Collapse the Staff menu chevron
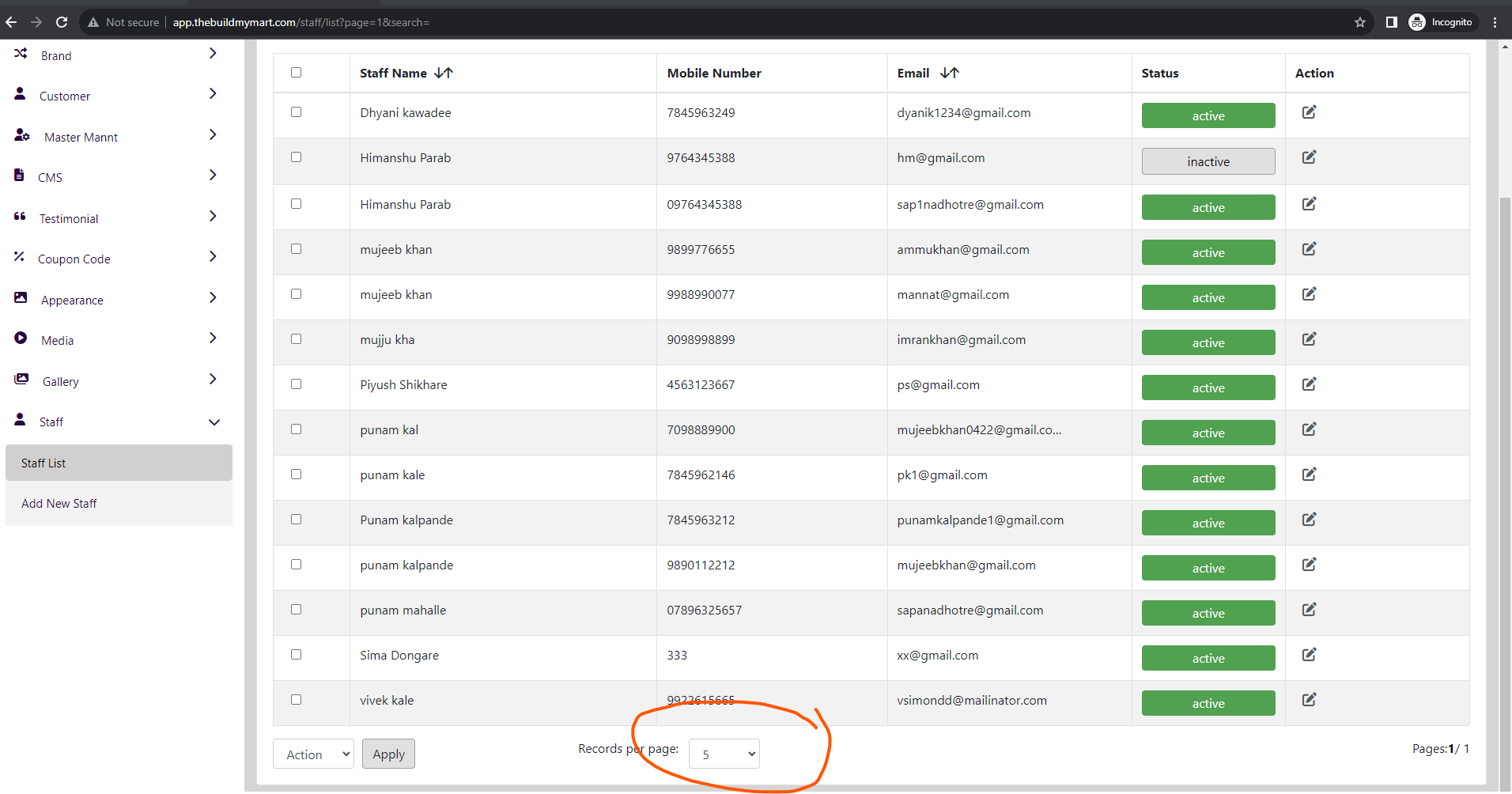The image size is (1512, 794). (214, 422)
